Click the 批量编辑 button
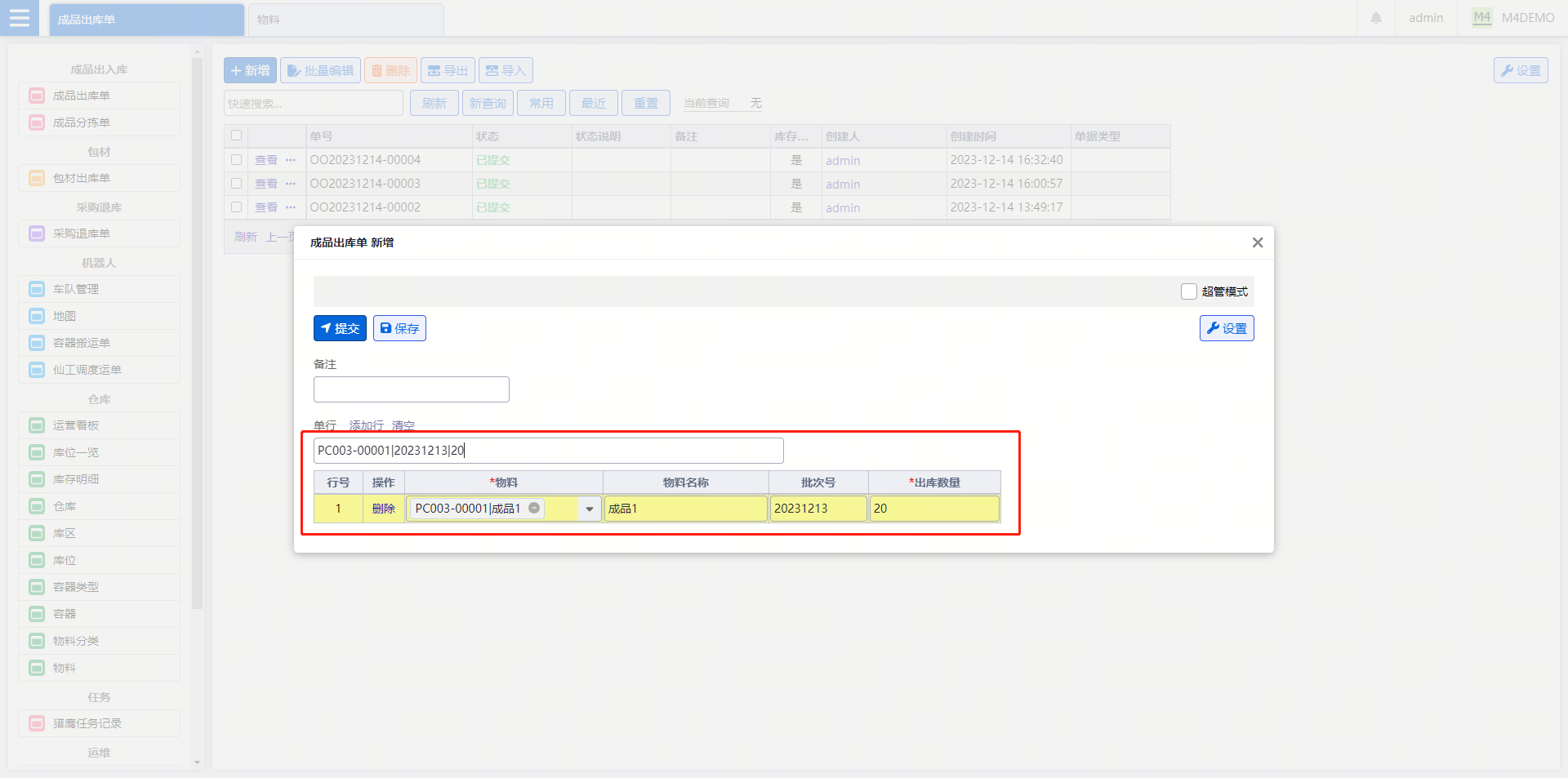The width and height of the screenshot is (1568, 778). 320,70
